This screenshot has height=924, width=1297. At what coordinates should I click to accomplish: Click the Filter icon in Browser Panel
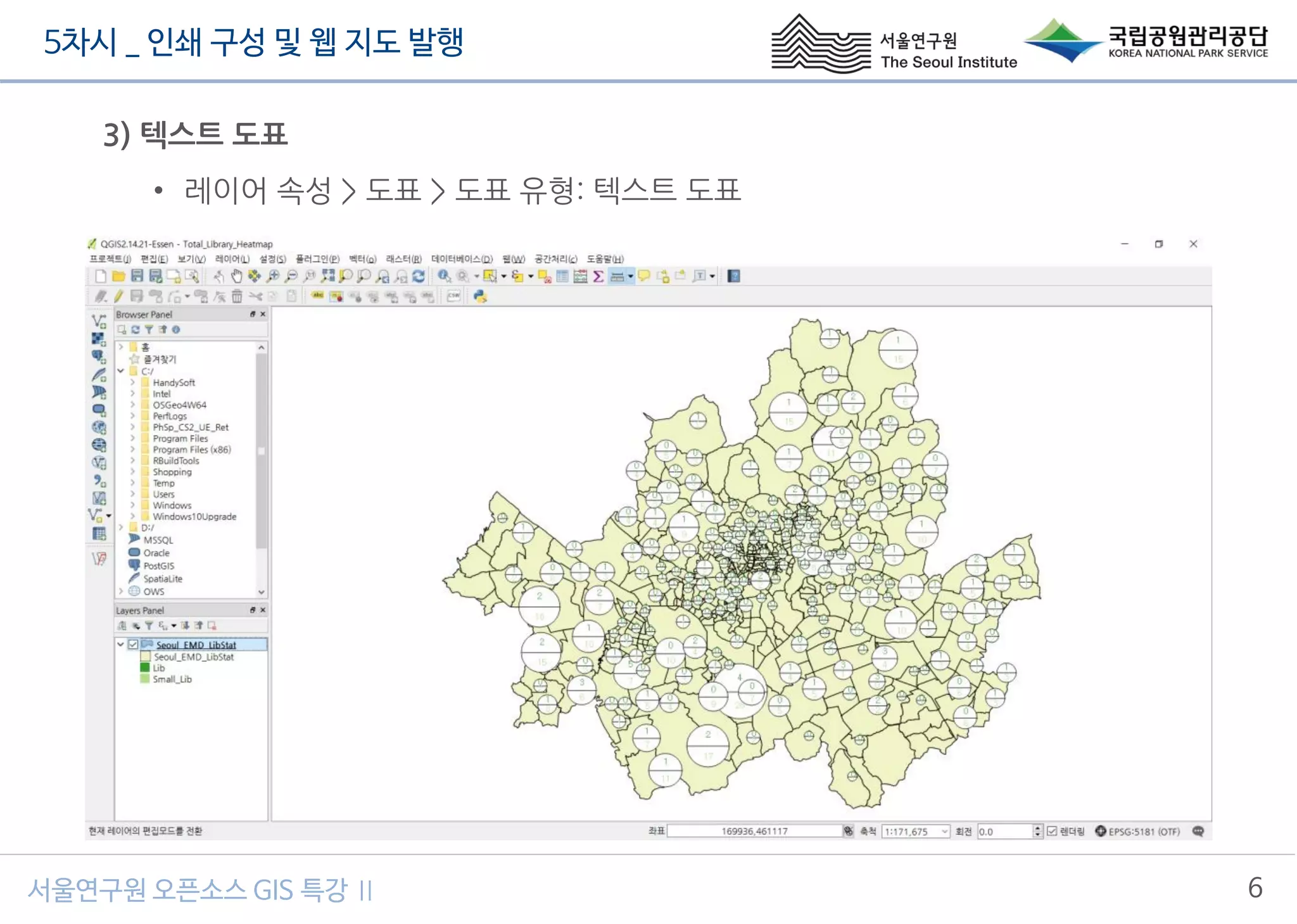(x=149, y=330)
